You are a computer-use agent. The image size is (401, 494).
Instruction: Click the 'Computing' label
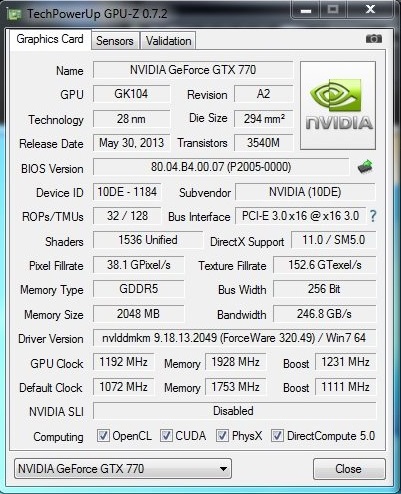(x=58, y=437)
